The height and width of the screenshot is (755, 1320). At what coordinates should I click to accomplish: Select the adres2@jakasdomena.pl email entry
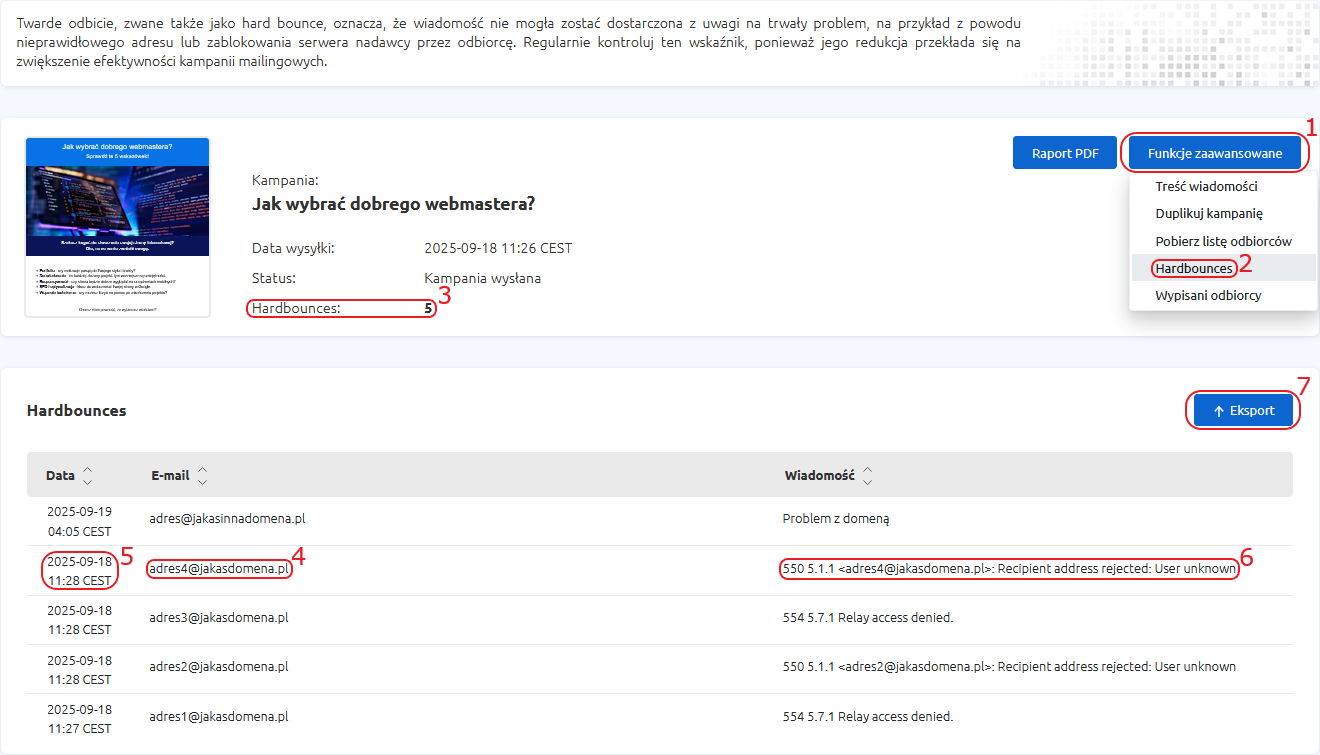coord(219,667)
